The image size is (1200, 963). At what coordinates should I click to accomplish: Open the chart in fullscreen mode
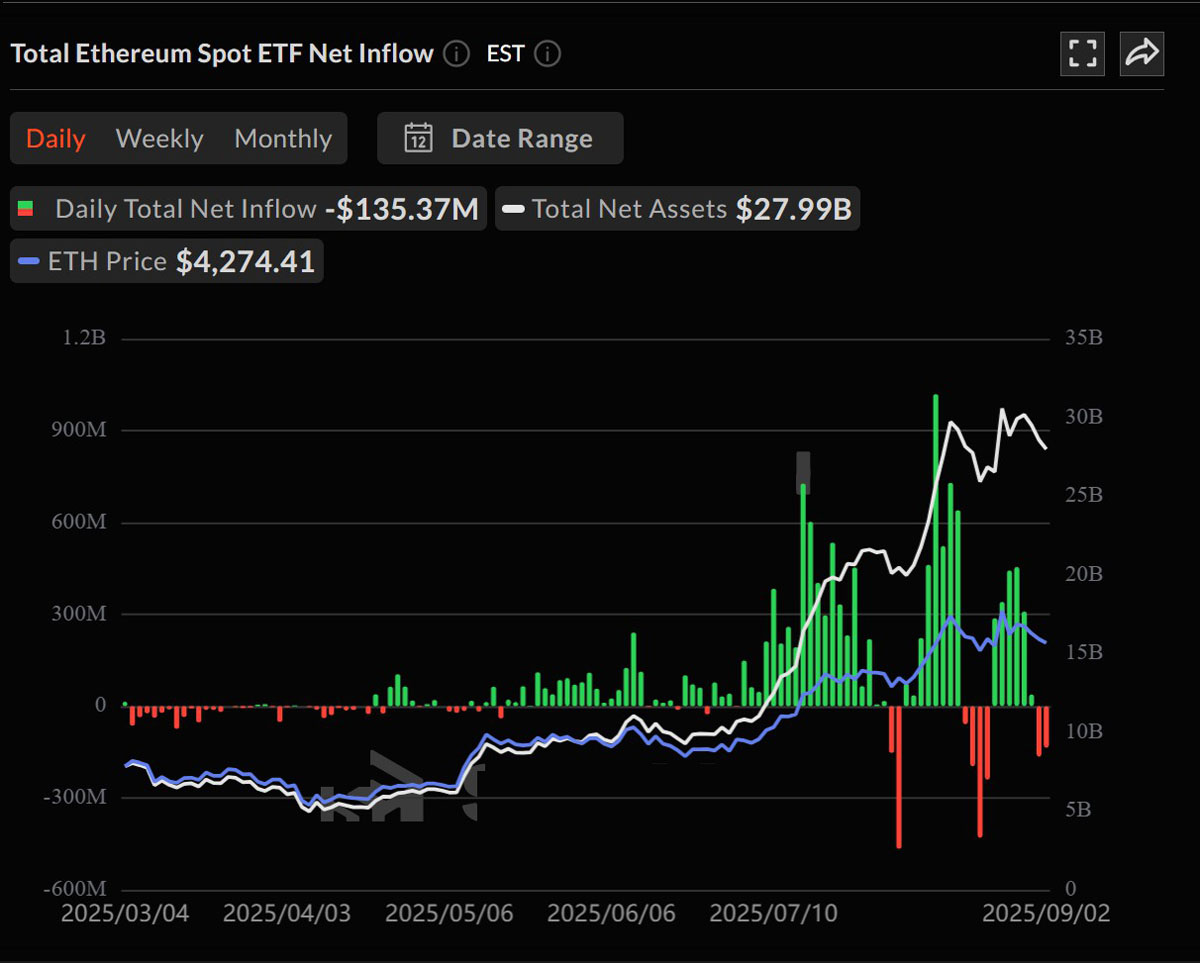[x=1082, y=54]
